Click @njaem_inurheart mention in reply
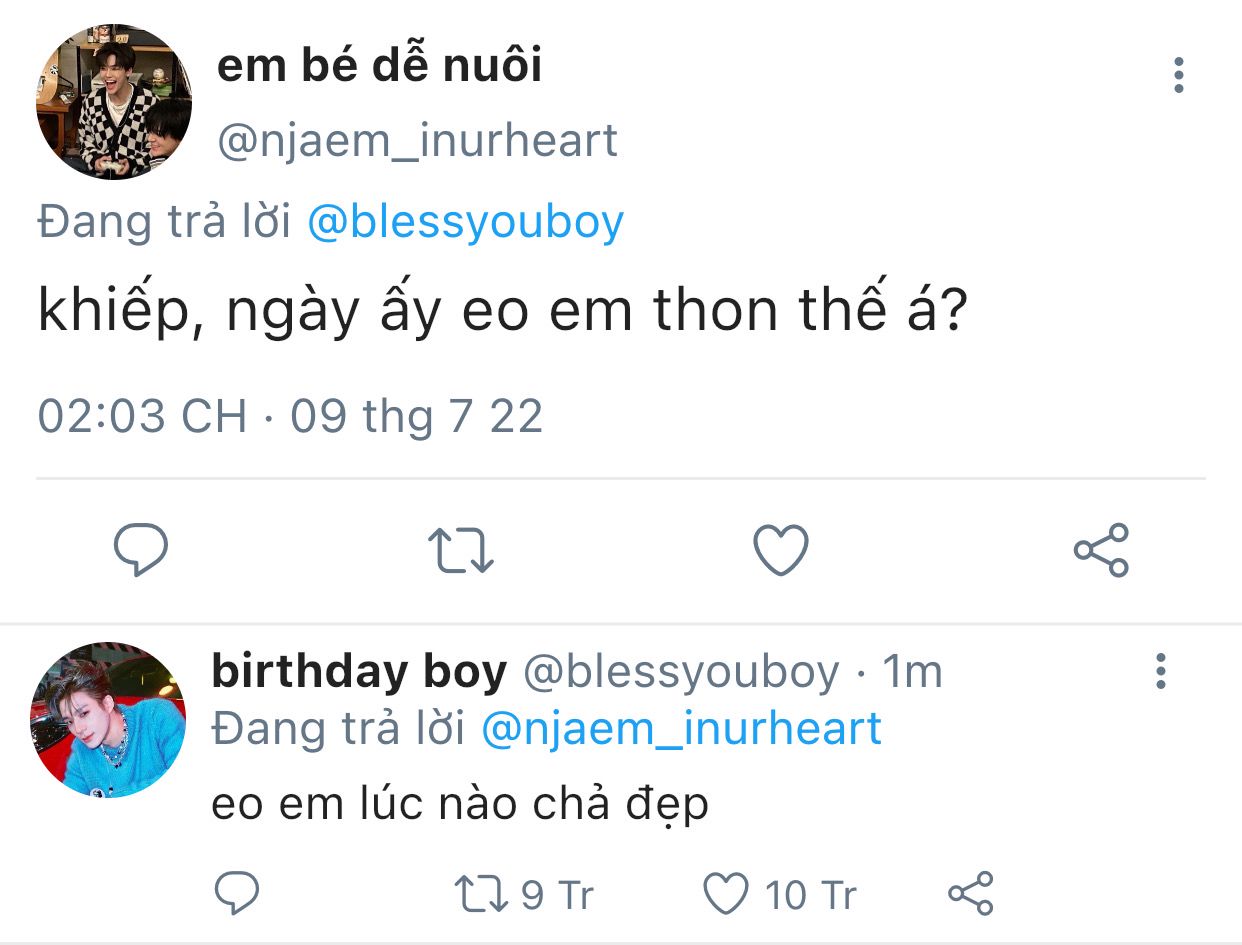 (x=681, y=728)
